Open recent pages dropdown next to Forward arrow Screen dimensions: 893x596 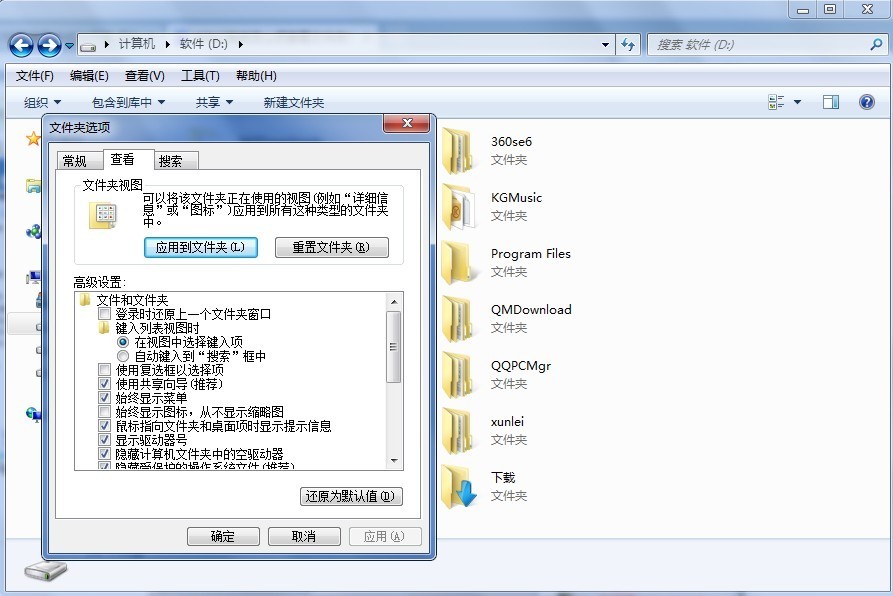tap(69, 45)
